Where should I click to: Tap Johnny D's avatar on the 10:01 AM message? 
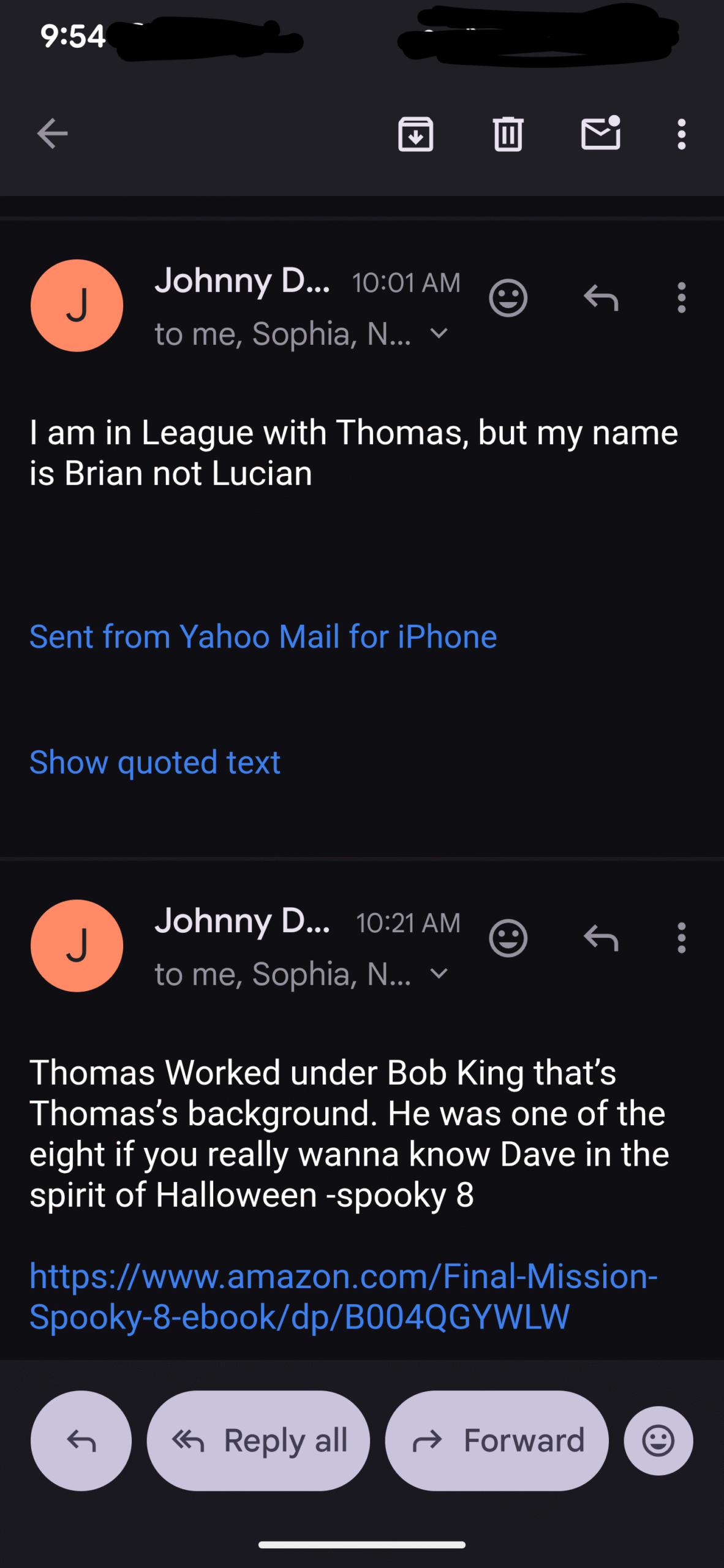(77, 306)
